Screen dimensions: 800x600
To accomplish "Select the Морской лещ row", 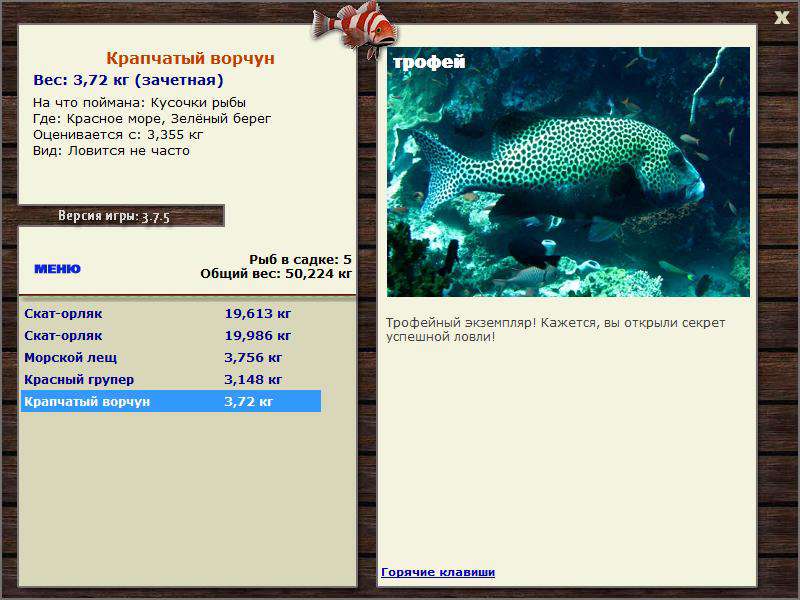I will click(171, 357).
